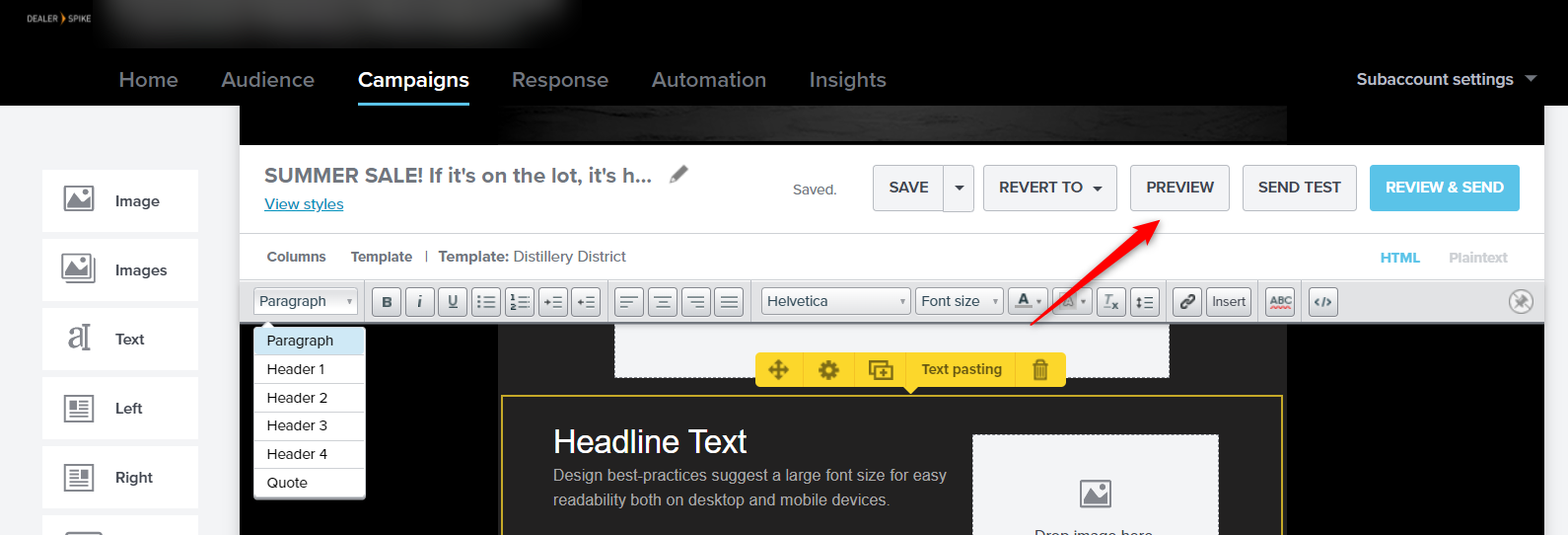Image resolution: width=1568 pixels, height=535 pixels.
Task: Click the pencil icon to edit subject
Action: tap(678, 175)
